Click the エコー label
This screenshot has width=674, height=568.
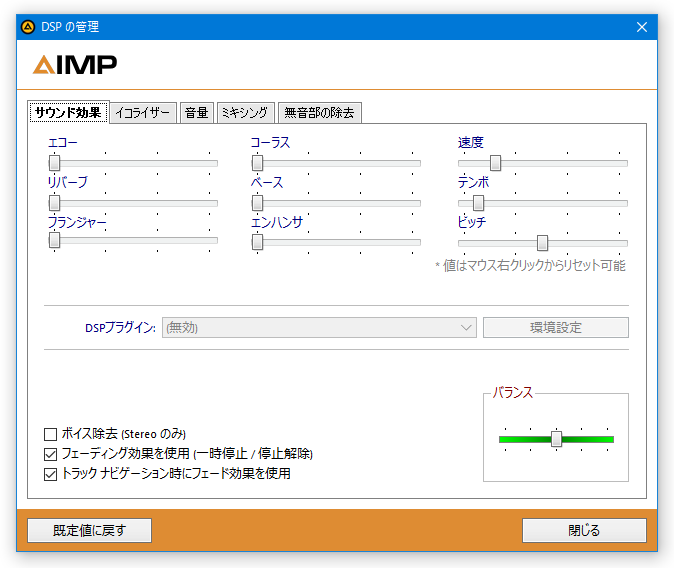[x=63, y=142]
